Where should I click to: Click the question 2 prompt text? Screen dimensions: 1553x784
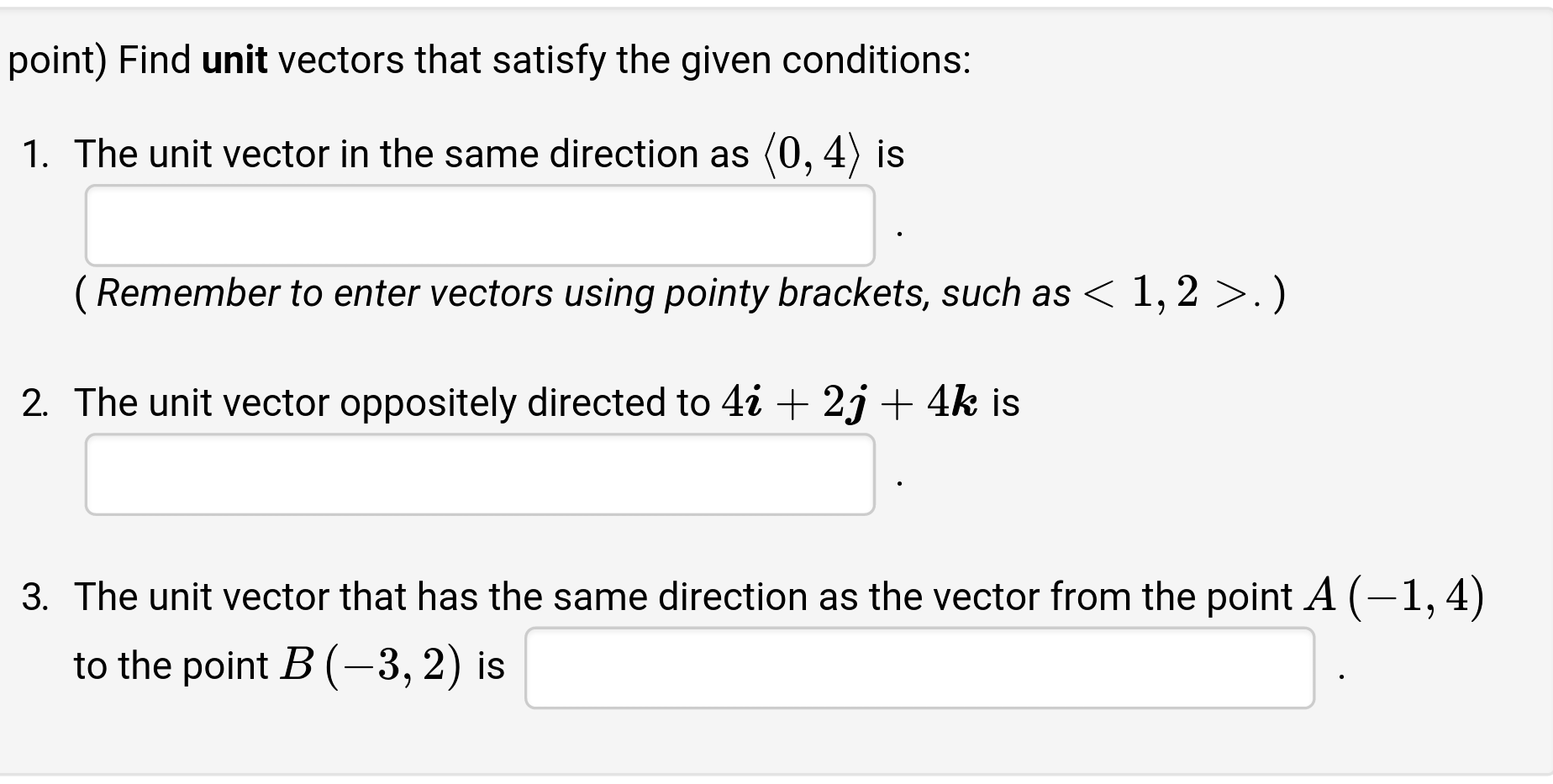point(387,403)
